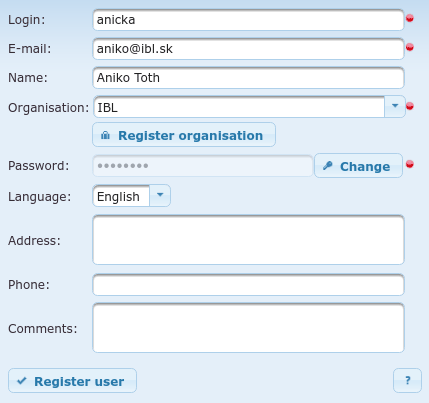This screenshot has width=429, height=403.
Task: Click the checkmark icon on Register user
Action: [x=22, y=381]
